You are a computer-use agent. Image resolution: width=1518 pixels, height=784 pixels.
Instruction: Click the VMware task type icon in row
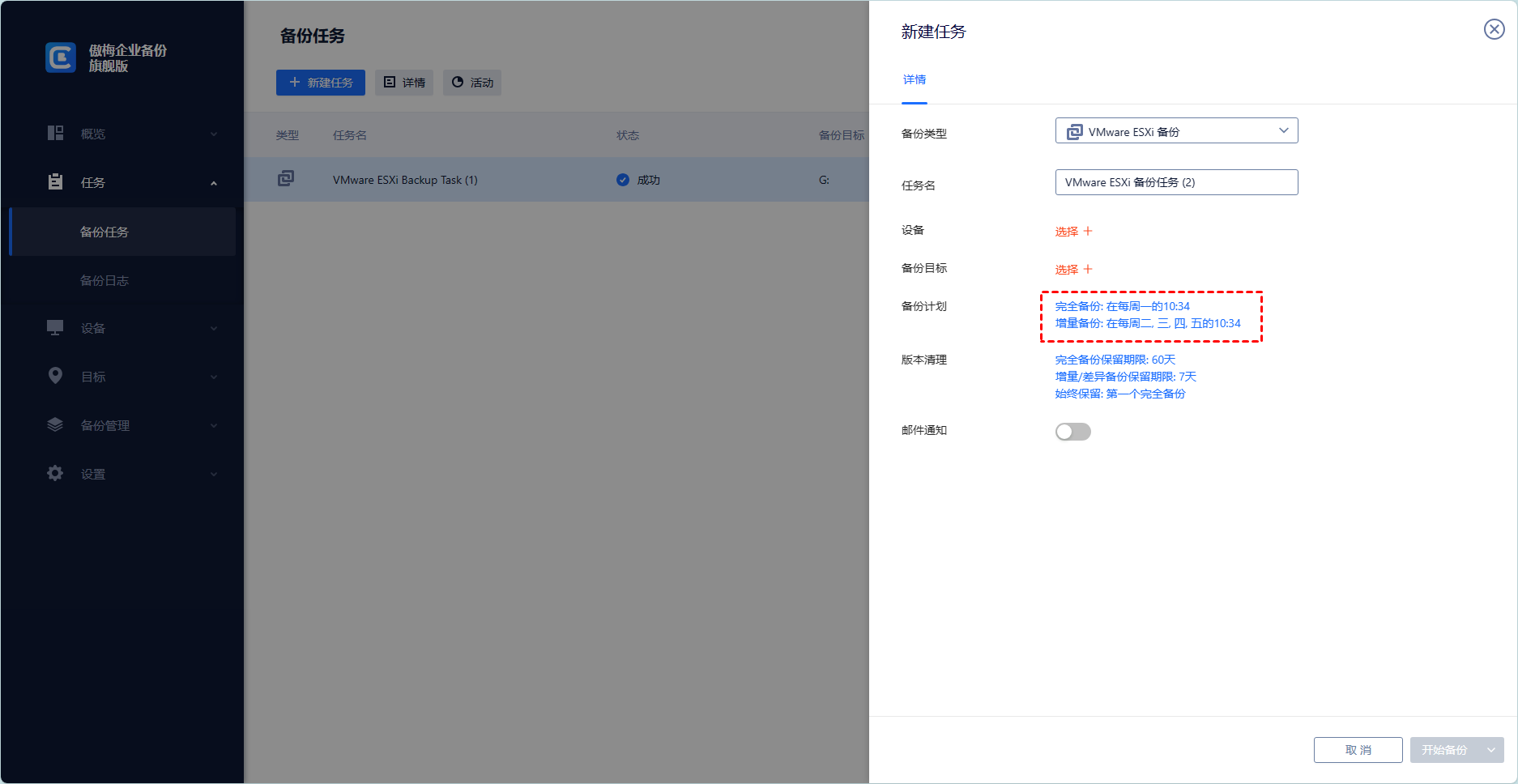[286, 179]
